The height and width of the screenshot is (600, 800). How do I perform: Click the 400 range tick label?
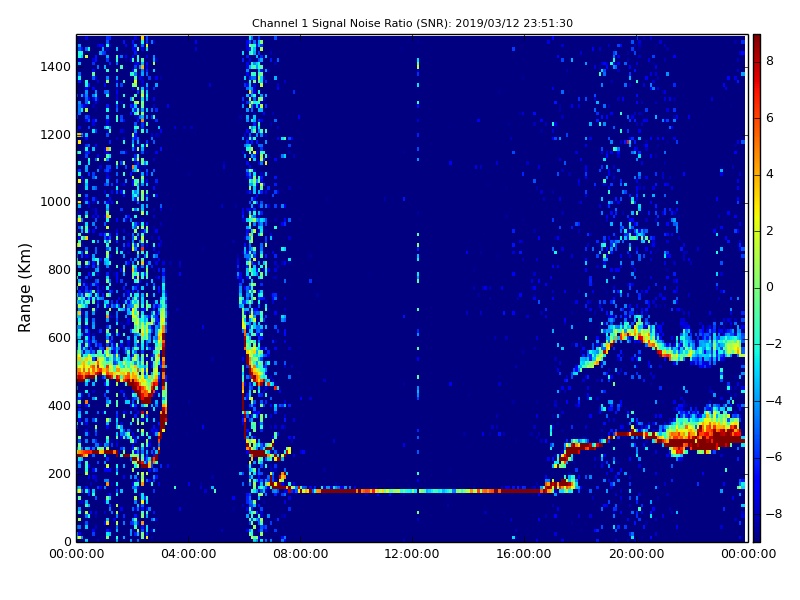pos(59,406)
